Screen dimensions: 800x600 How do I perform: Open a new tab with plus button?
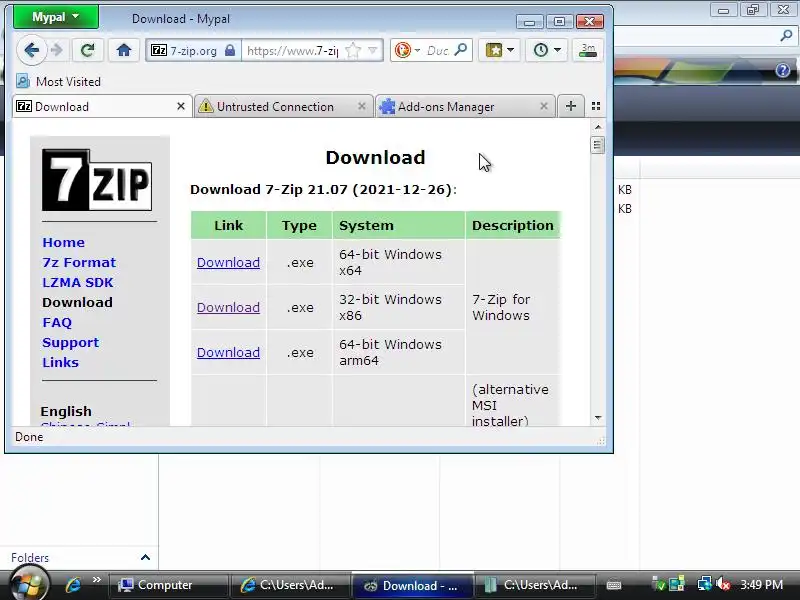pyautogui.click(x=571, y=106)
